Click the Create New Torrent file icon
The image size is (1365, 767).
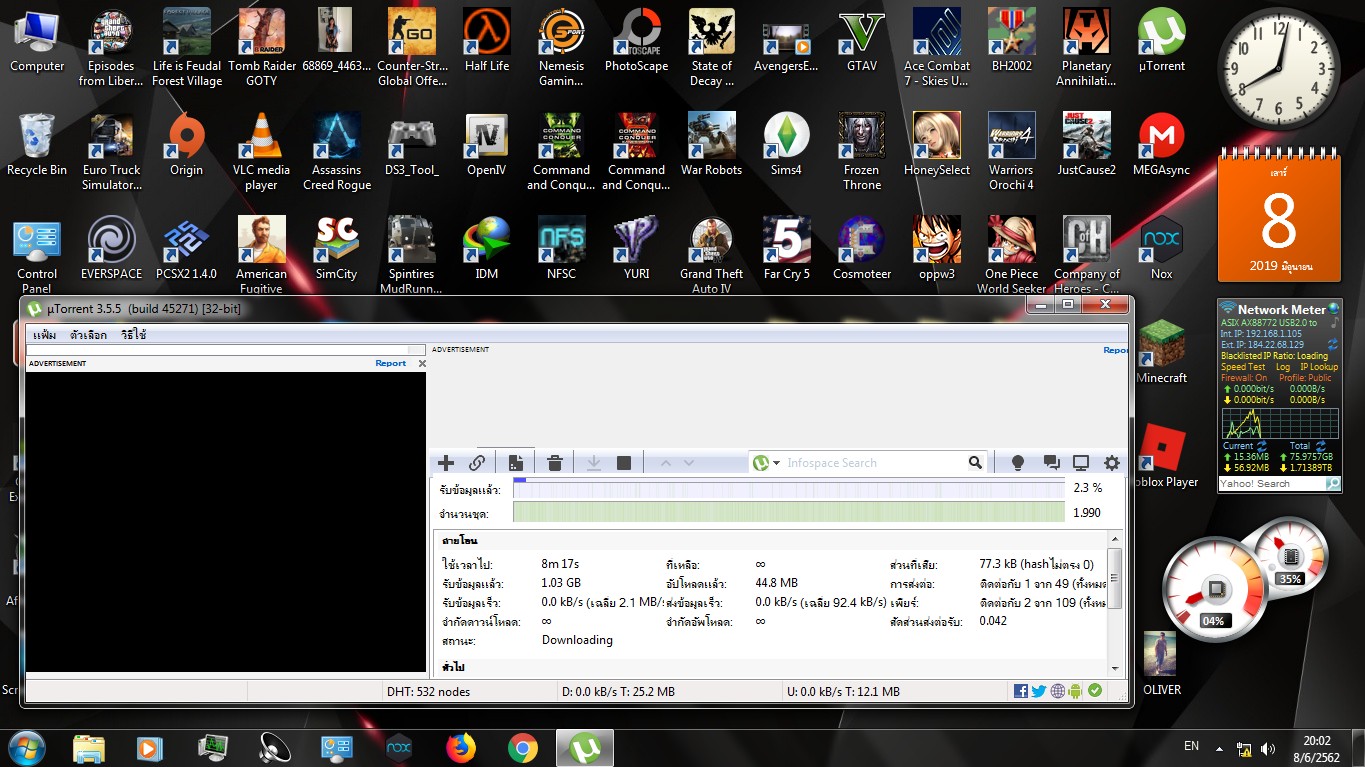pos(515,463)
